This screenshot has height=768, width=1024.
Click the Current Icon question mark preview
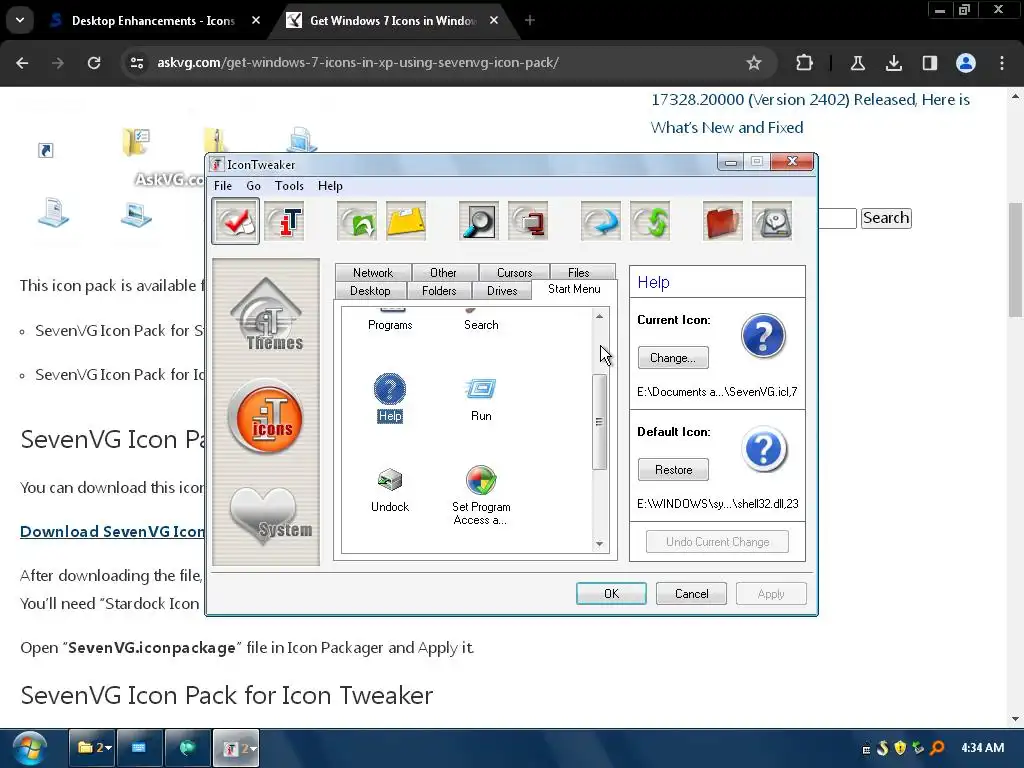pos(763,336)
